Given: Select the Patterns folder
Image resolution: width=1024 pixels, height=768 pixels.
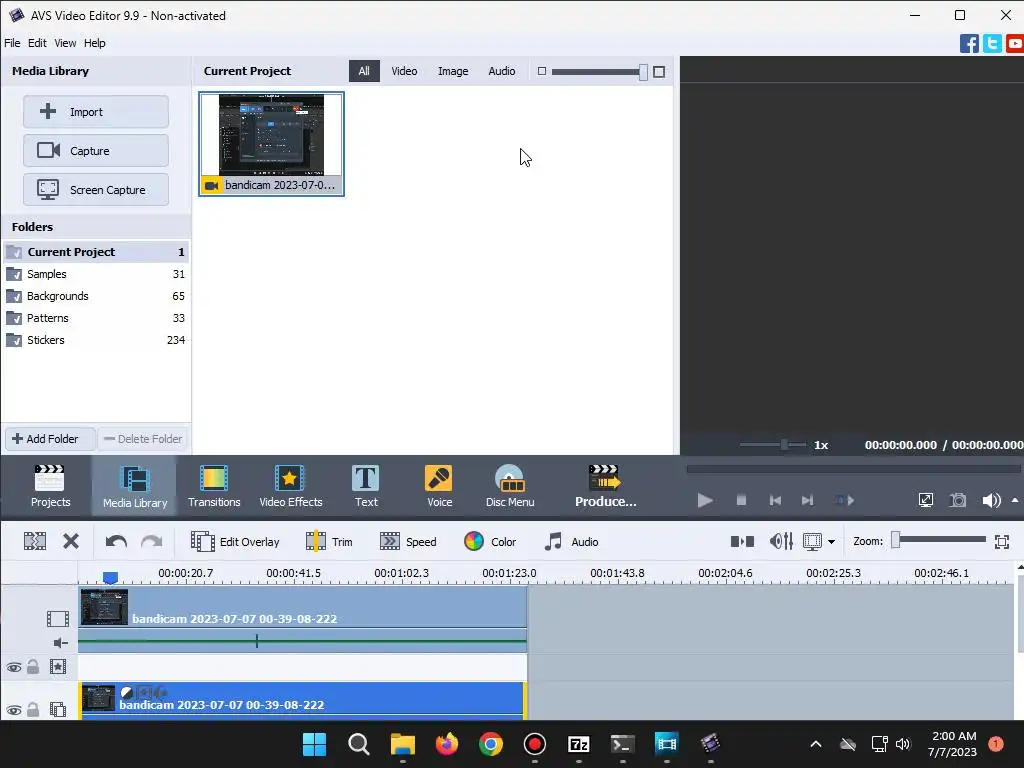Looking at the screenshot, I should pos(96,318).
